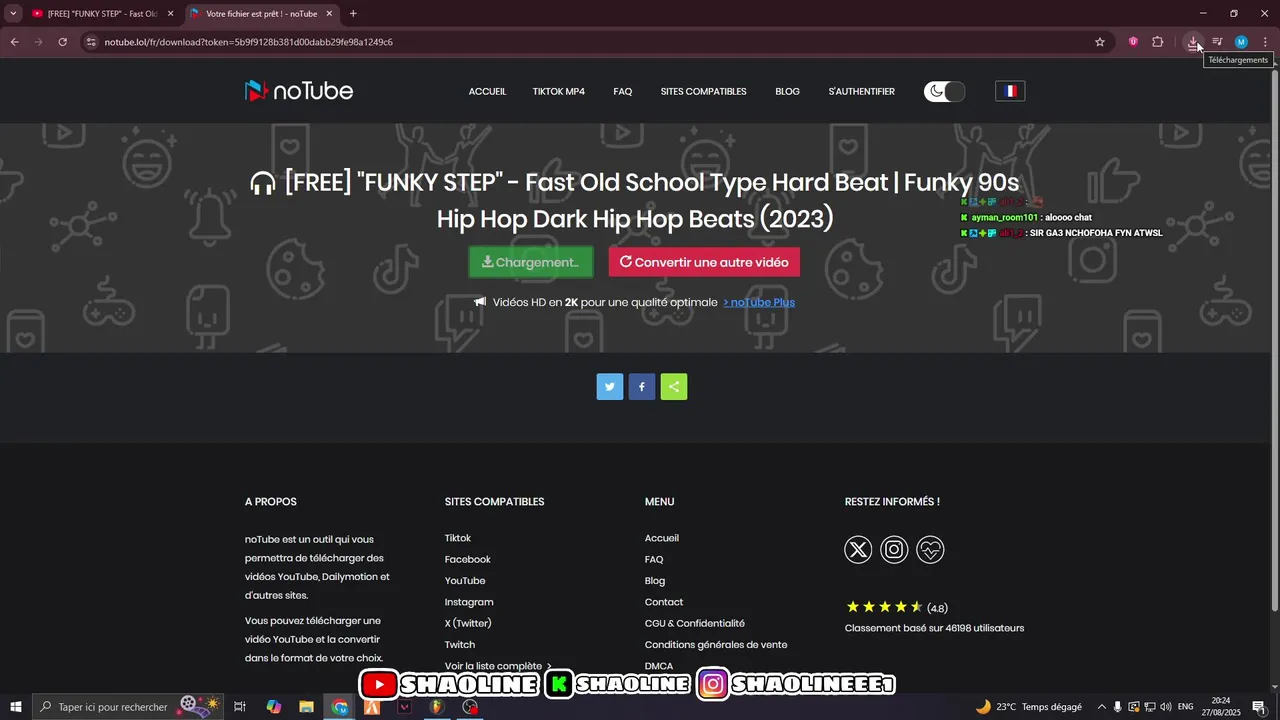Open TIKTOK MP4 in the nav menu
The image size is (1280, 720).
click(558, 91)
